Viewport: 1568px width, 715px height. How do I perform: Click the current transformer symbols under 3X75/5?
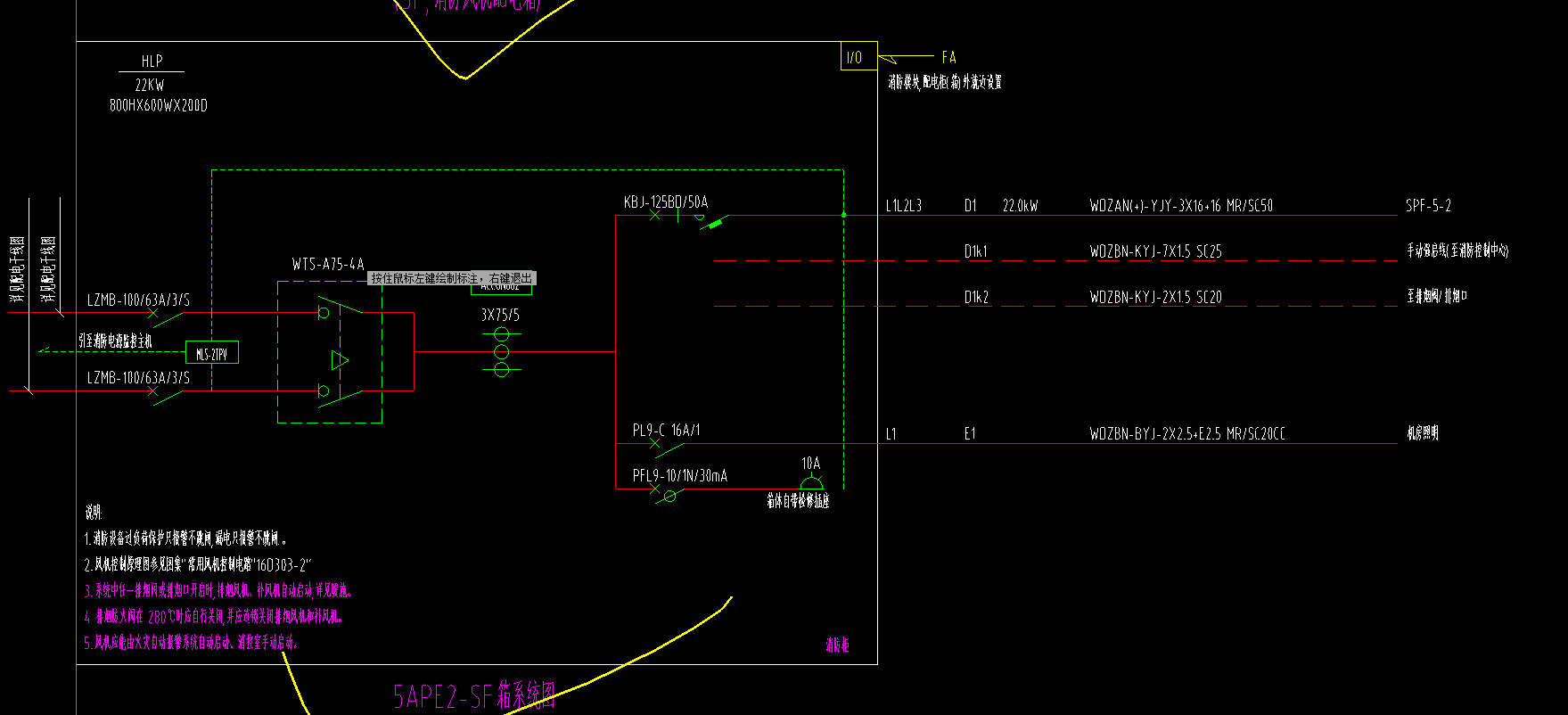coord(501,351)
